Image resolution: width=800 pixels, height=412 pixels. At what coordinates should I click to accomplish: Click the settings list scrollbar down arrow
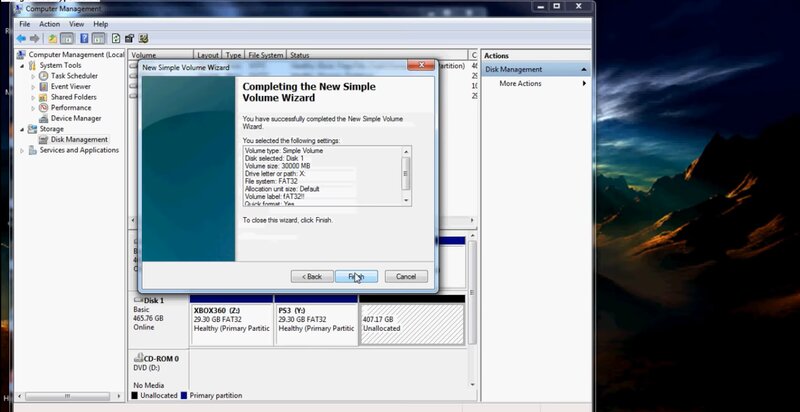click(x=406, y=200)
